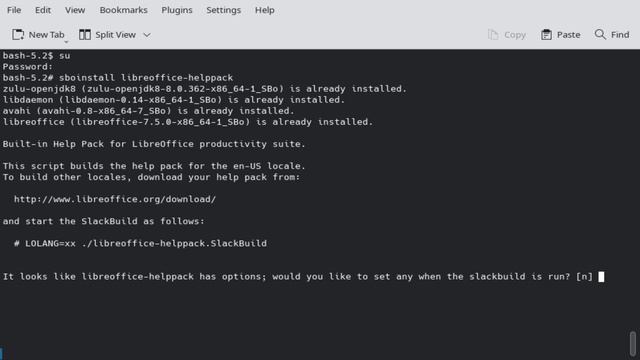Click the libdaemon already installed line
This screenshot has width=640, height=360.
[173, 100]
